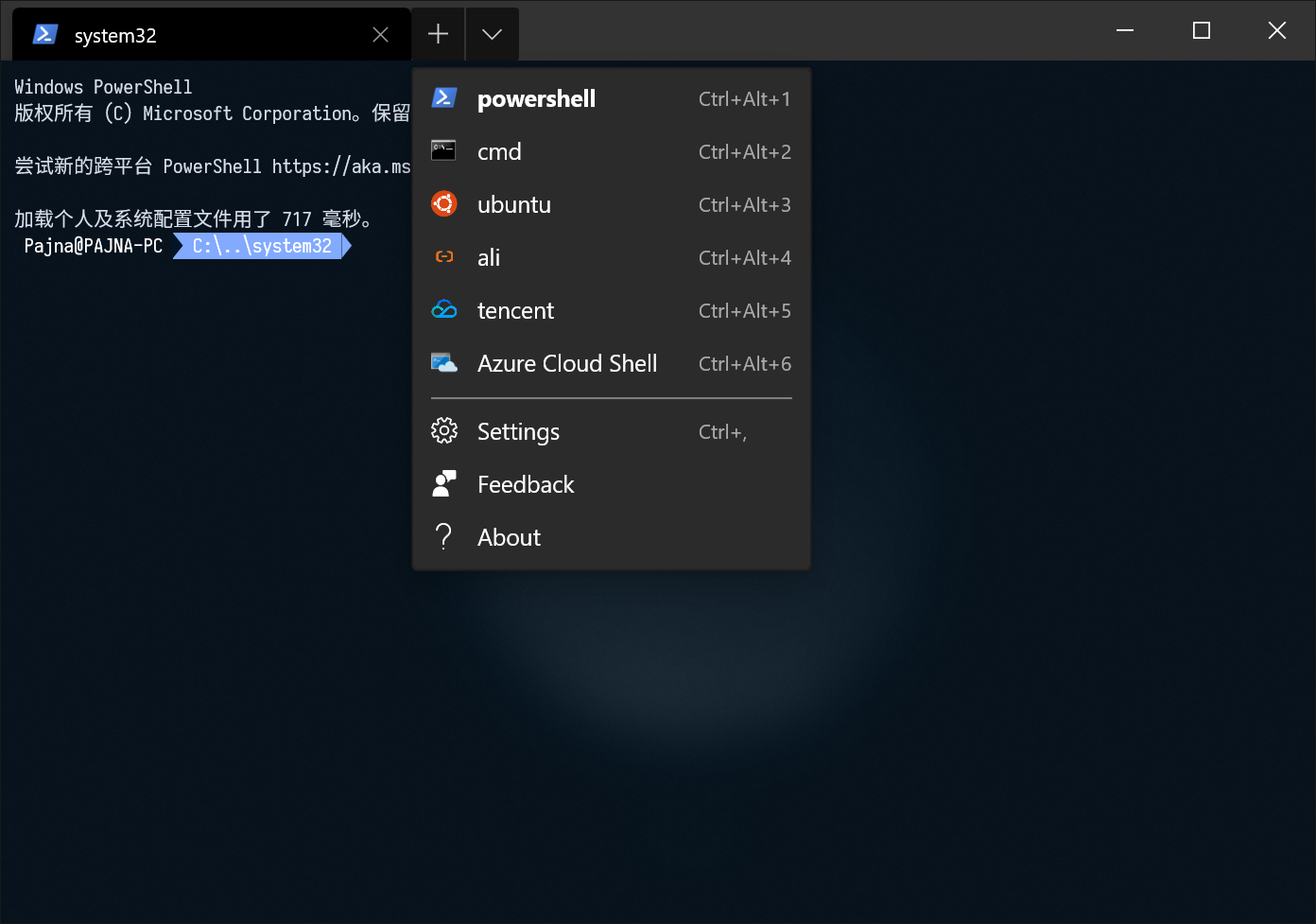Click the Ctrl+Alt+3 shortcut label
The height and width of the screenshot is (924, 1316).
745,204
